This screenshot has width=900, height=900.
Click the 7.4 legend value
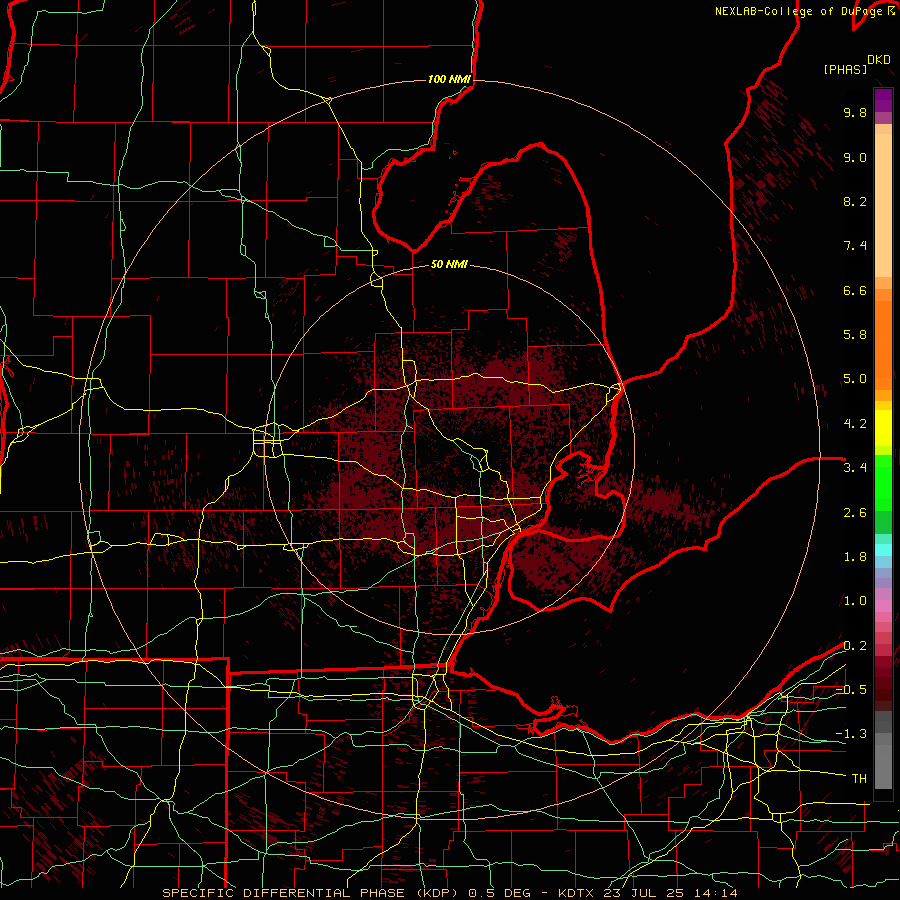855,246
